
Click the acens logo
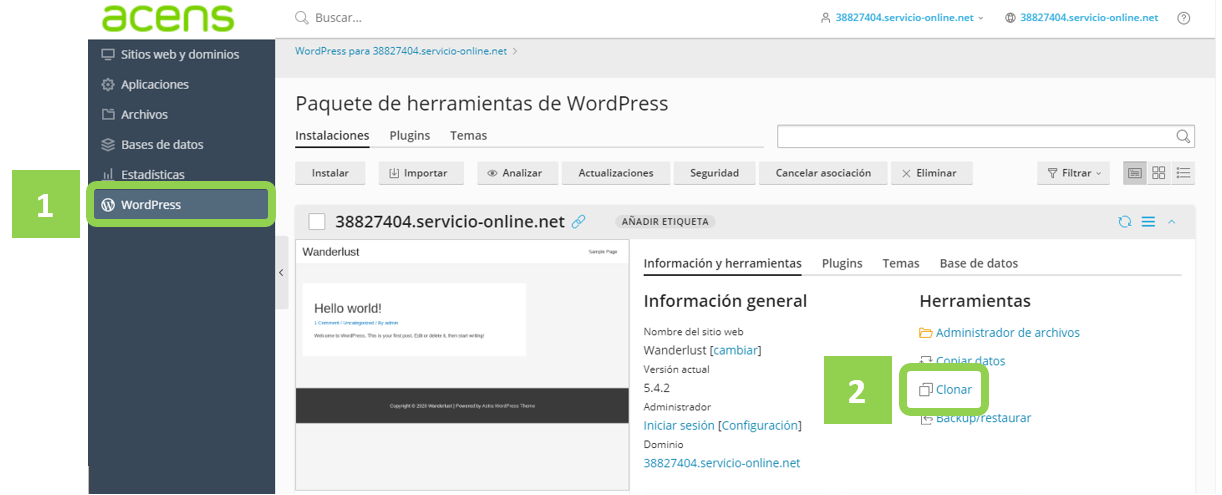tap(168, 18)
